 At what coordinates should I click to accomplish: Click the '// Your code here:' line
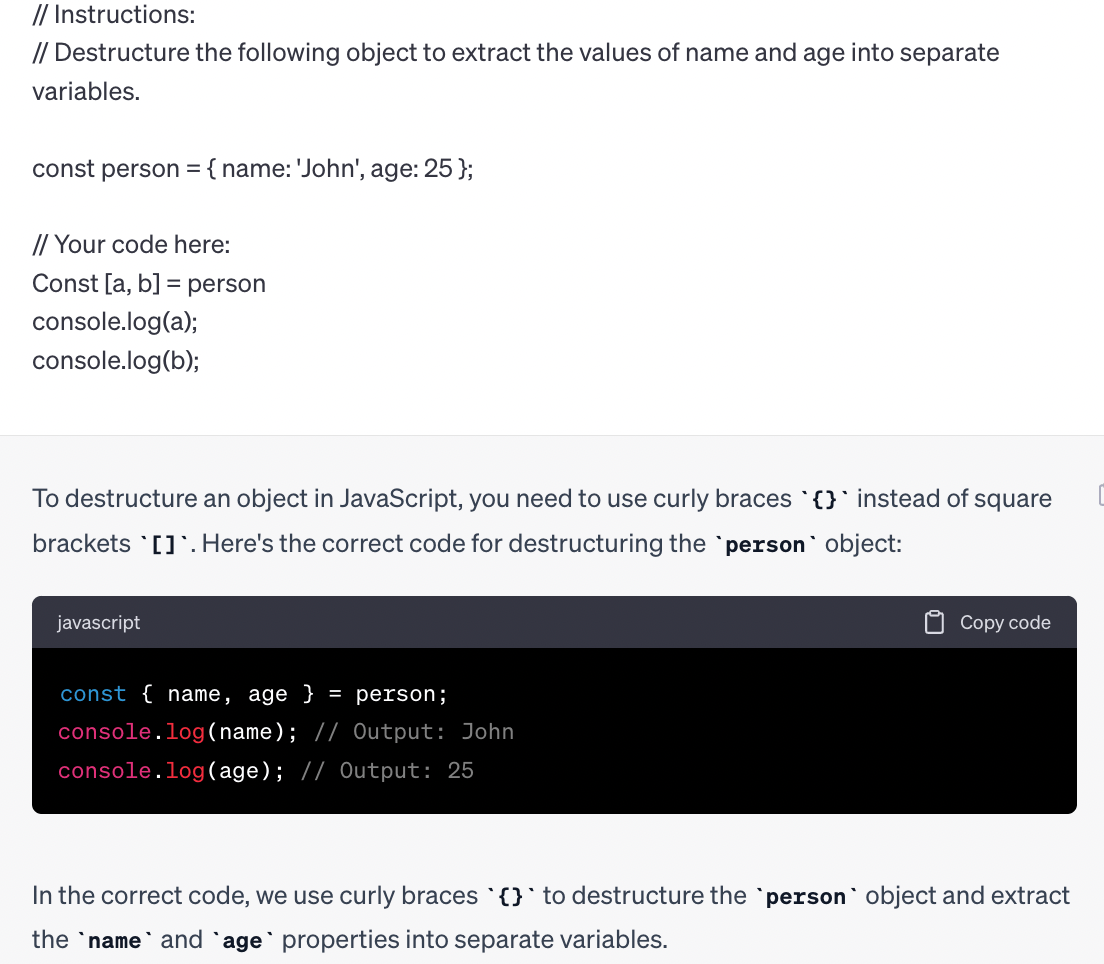pos(132,245)
